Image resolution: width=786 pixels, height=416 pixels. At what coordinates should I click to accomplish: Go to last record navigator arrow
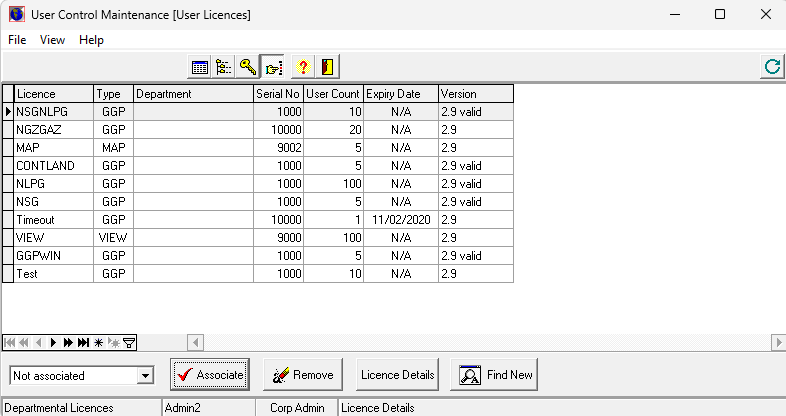[x=83, y=343]
